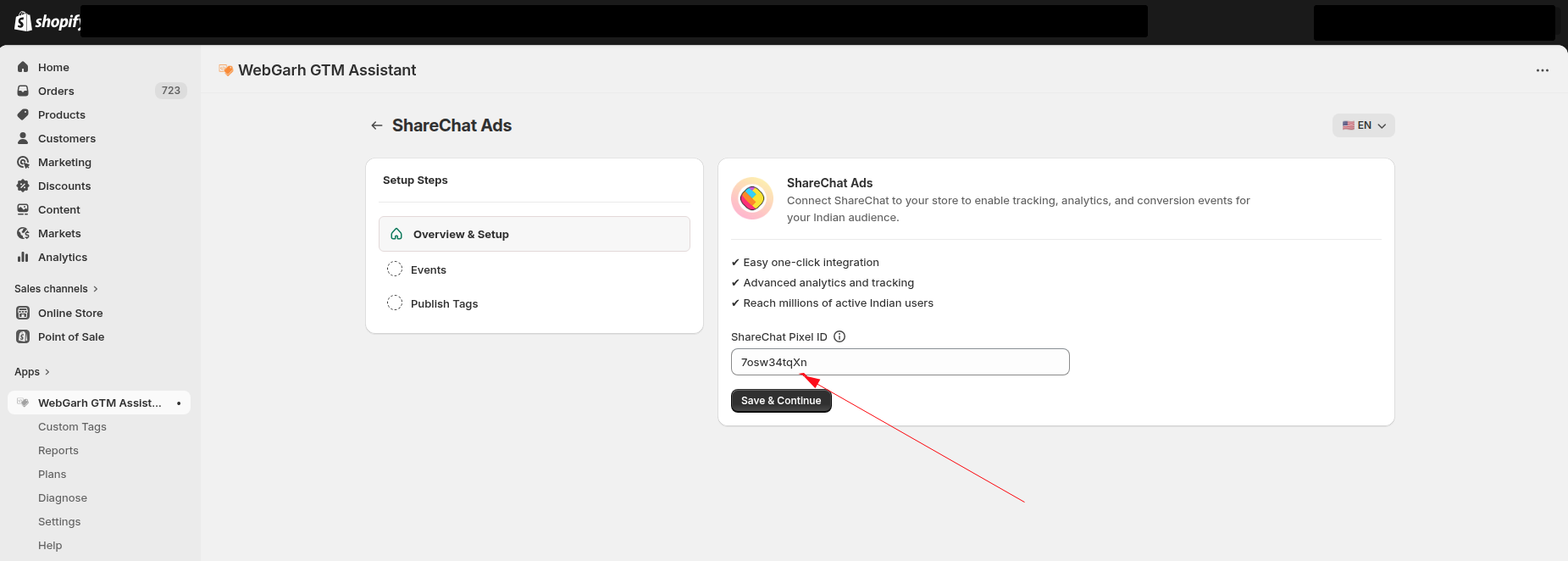Click the Marketing target icon
The width and height of the screenshot is (1568, 561).
23,162
